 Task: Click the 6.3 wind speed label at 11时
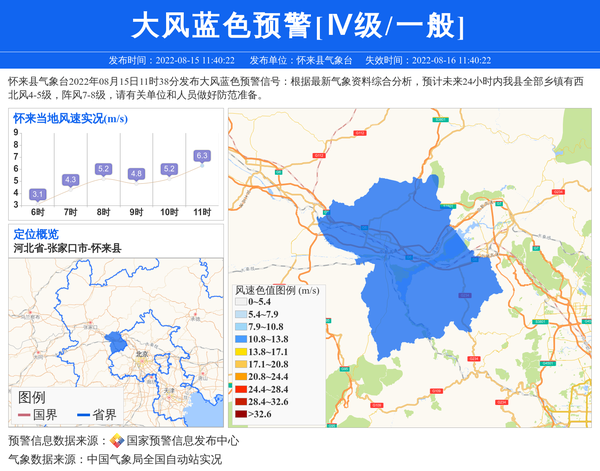(202, 156)
